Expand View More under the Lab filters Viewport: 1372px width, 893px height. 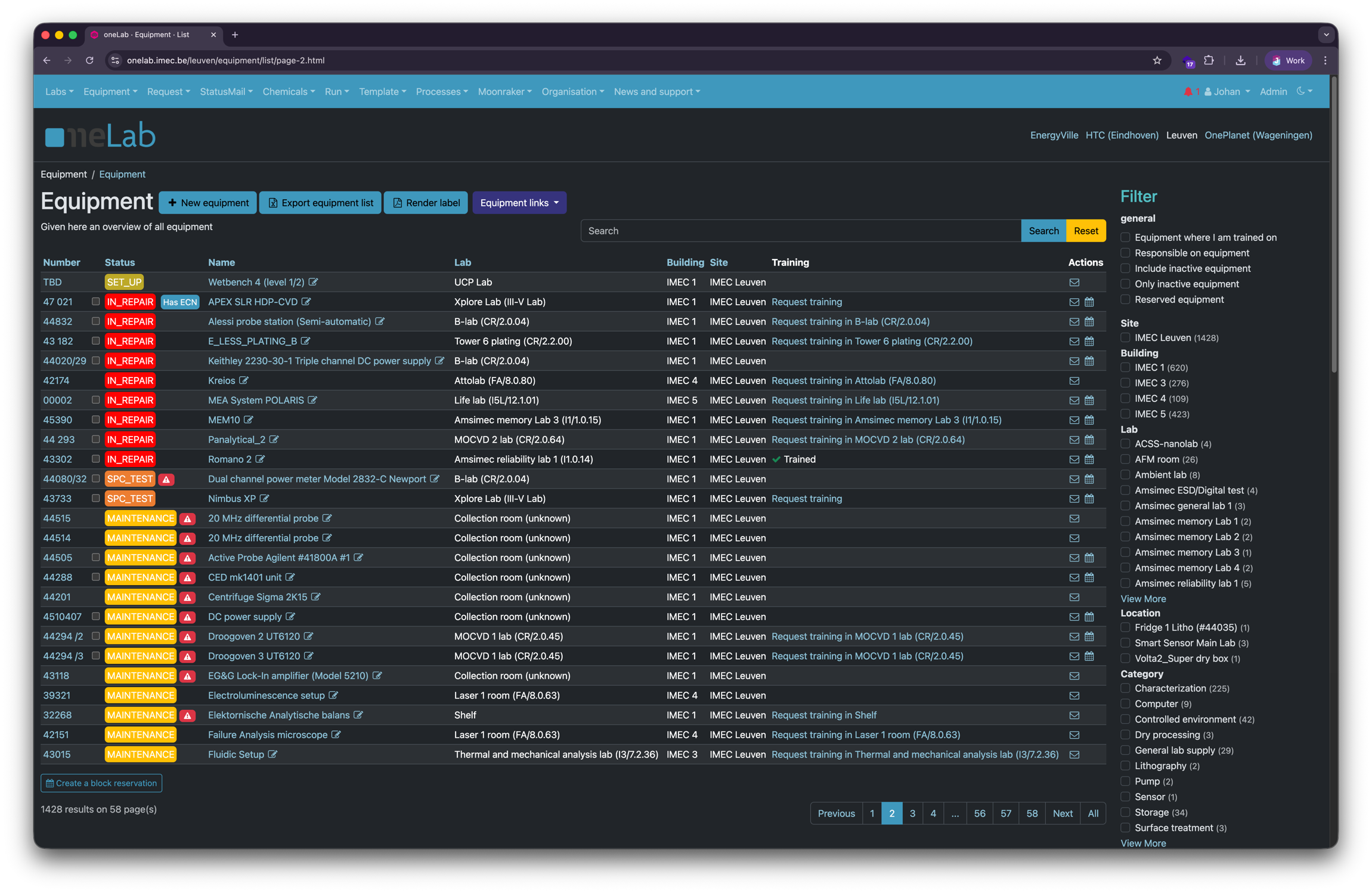(1143, 598)
